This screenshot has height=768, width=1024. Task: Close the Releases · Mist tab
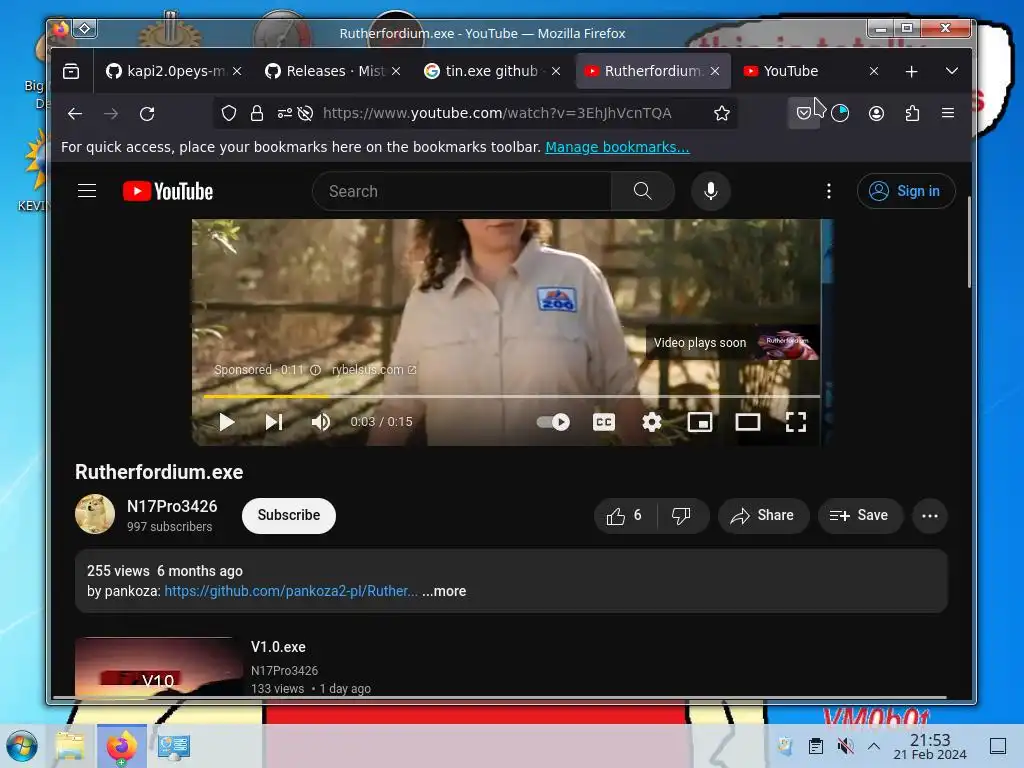point(396,71)
